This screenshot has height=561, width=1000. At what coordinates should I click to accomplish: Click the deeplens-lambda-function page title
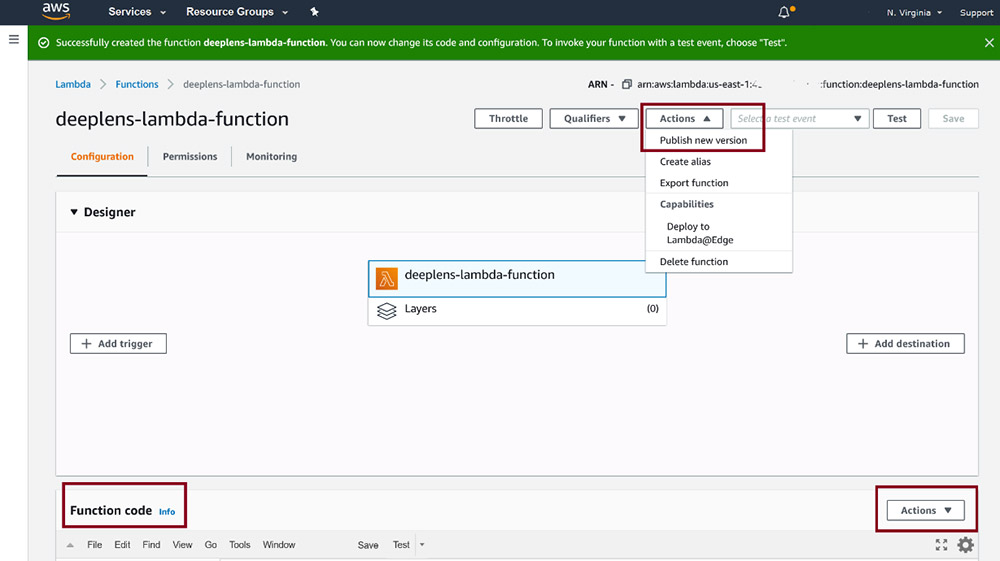point(172,119)
